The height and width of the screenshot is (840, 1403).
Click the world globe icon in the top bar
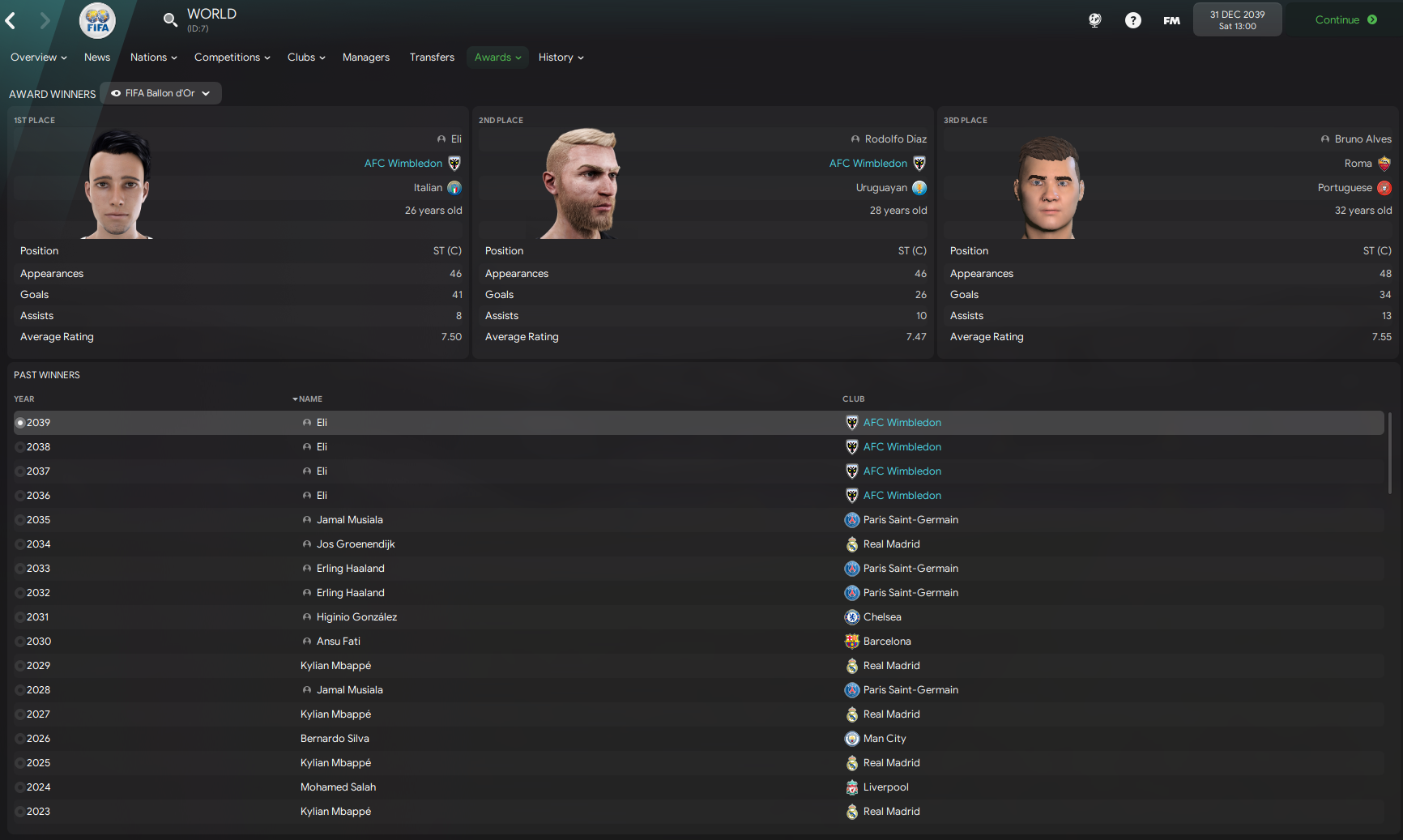pyautogui.click(x=1094, y=20)
